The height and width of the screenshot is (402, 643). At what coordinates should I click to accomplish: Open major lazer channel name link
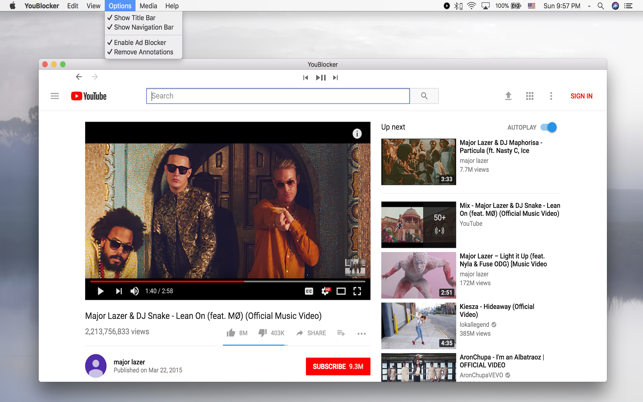tap(129, 362)
